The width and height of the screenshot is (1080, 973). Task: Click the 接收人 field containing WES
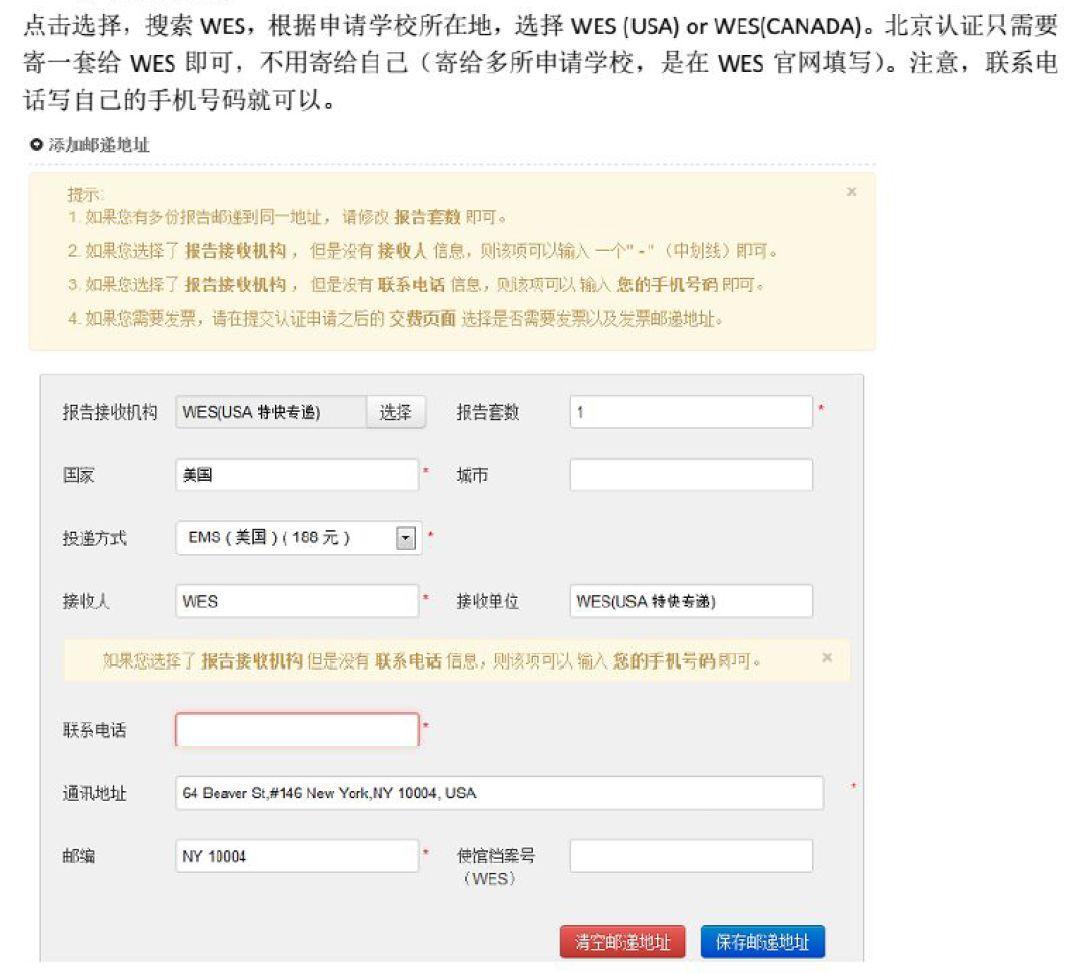(x=295, y=601)
